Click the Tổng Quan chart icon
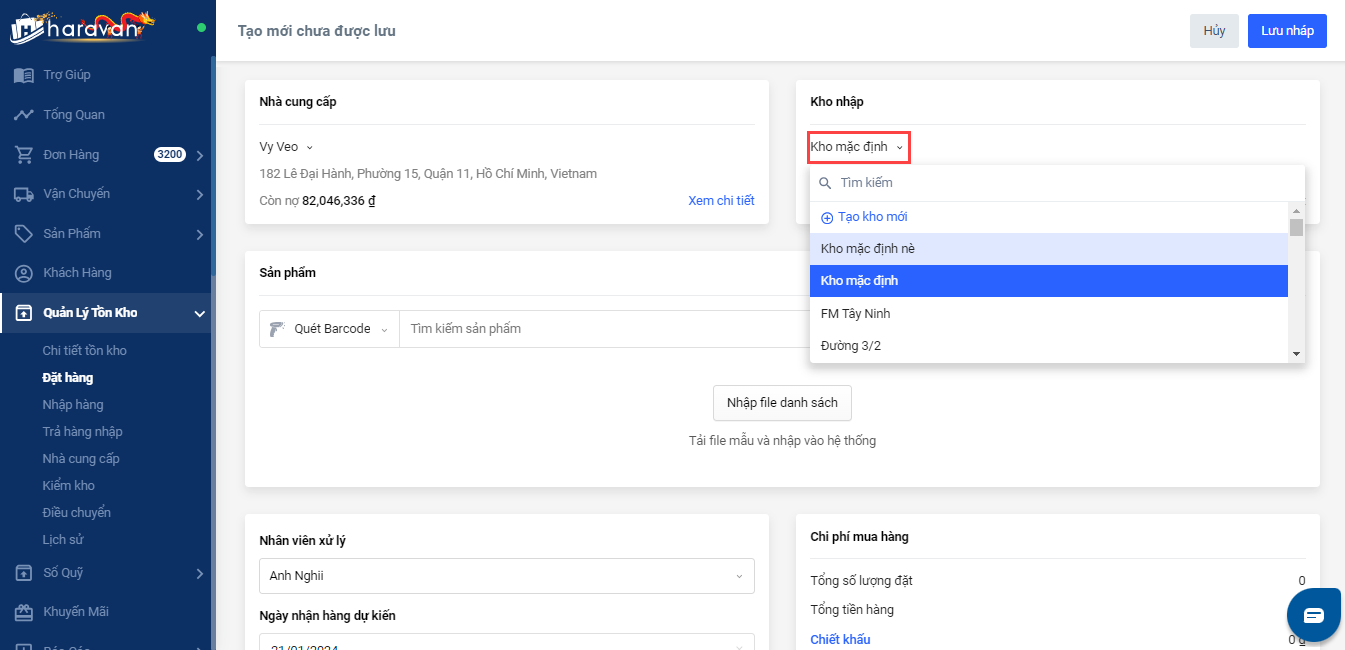This screenshot has width=1345, height=650. [24, 115]
